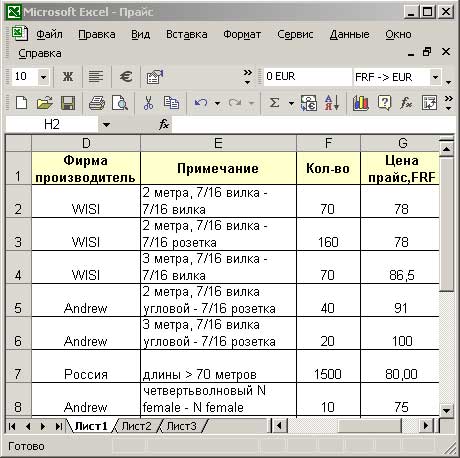This screenshot has width=460, height=458.
Task: Open the Формат menu
Action: (242, 34)
